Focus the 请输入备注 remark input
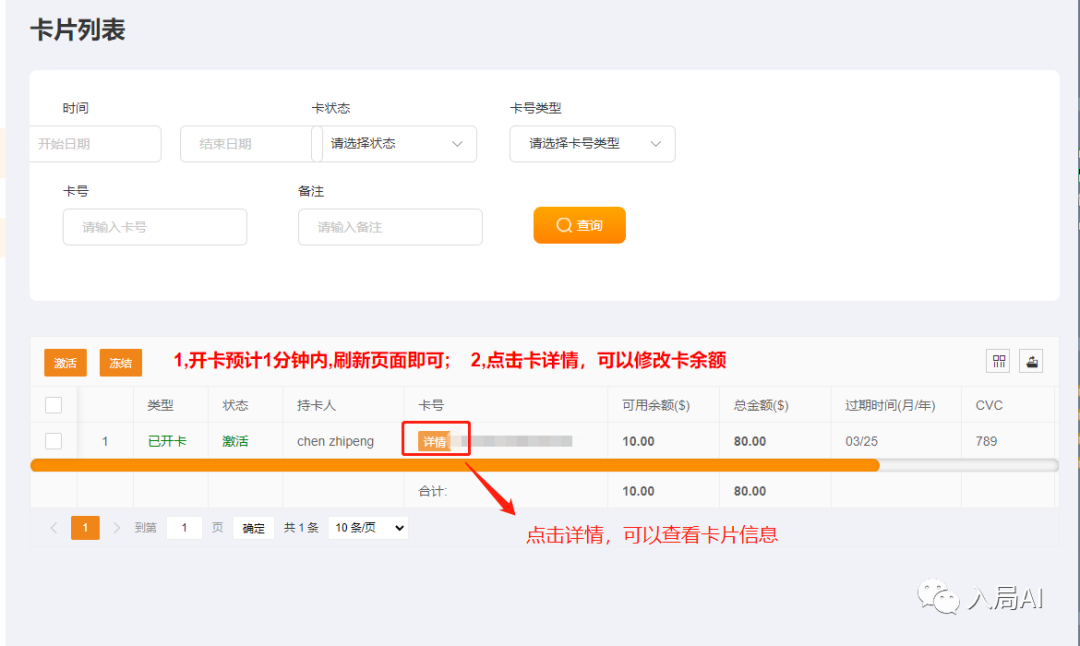 (x=390, y=227)
